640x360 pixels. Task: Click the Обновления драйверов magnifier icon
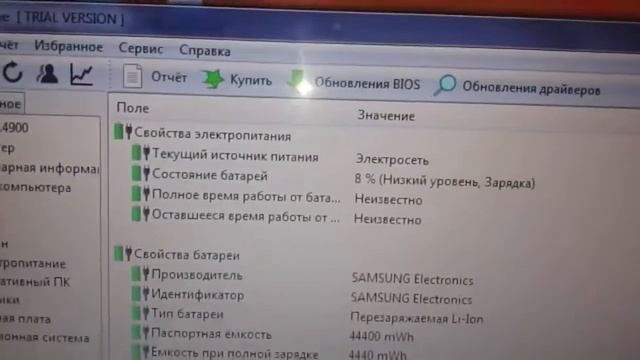[x=445, y=85]
